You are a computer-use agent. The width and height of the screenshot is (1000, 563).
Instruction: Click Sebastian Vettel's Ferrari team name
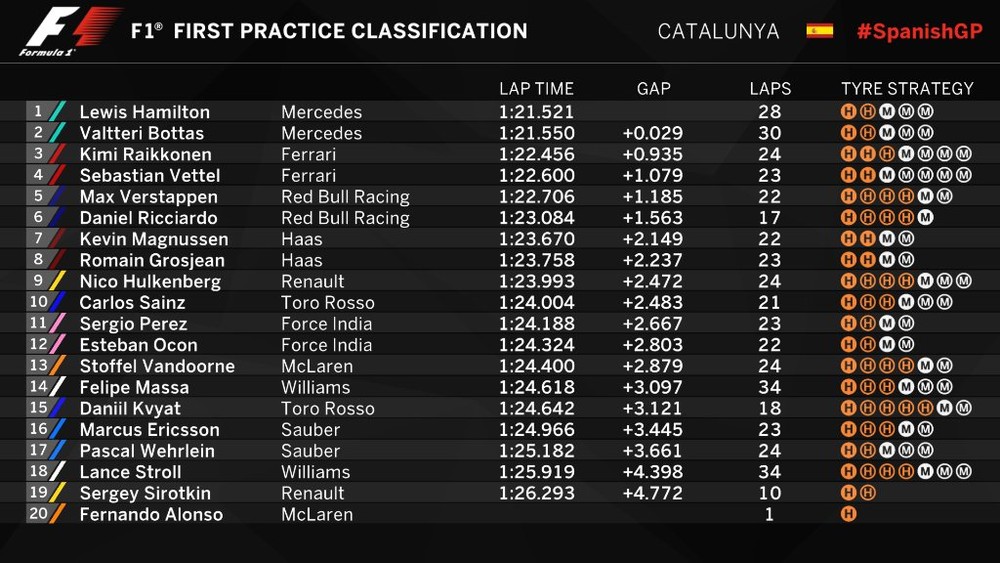(x=308, y=175)
